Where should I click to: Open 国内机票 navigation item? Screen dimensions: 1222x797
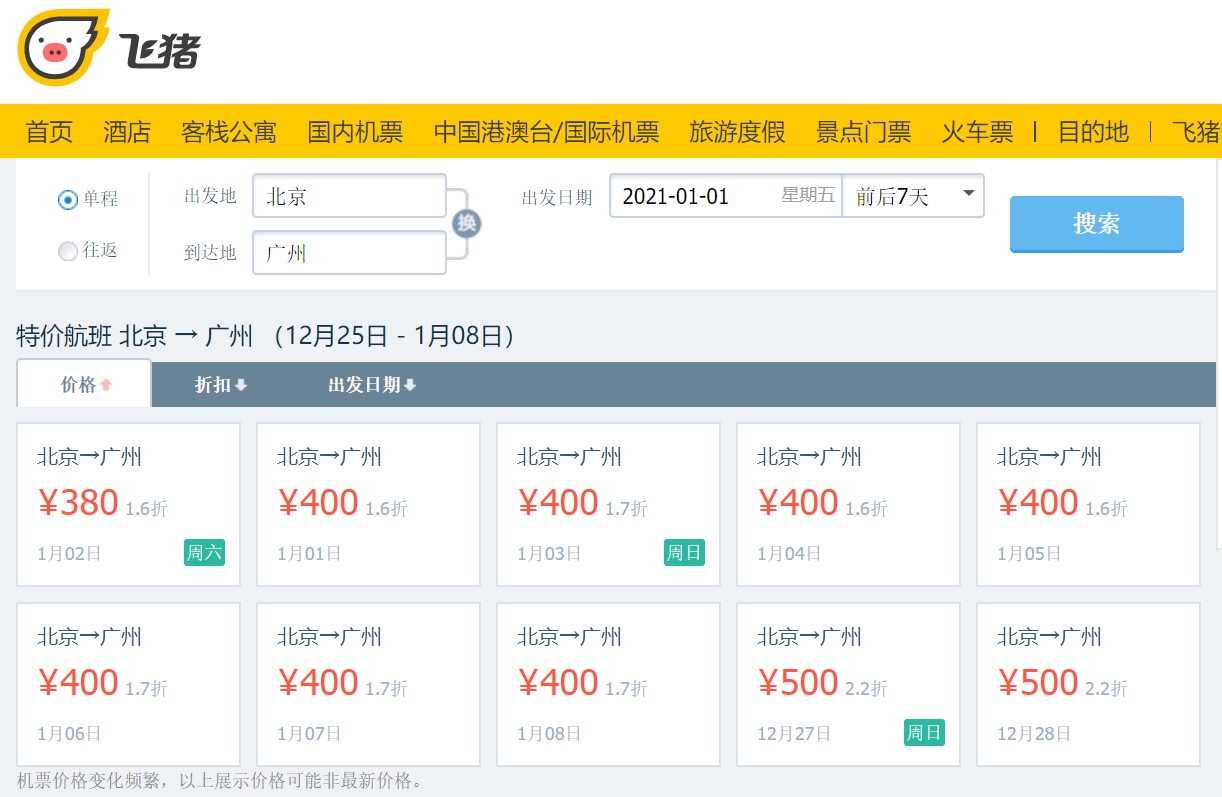pyautogui.click(x=355, y=132)
